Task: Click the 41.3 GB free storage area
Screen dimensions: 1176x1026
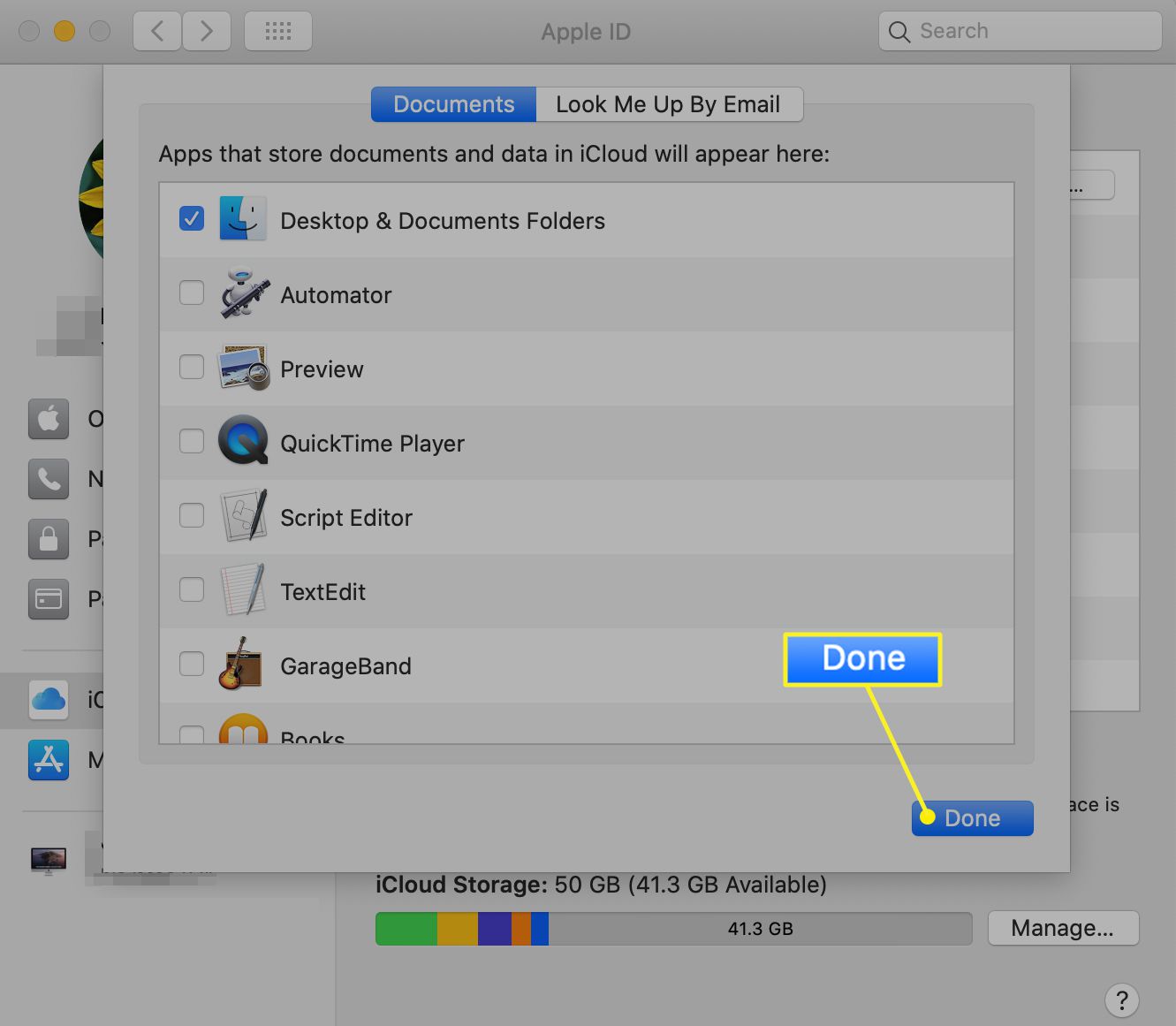Action: (x=760, y=929)
